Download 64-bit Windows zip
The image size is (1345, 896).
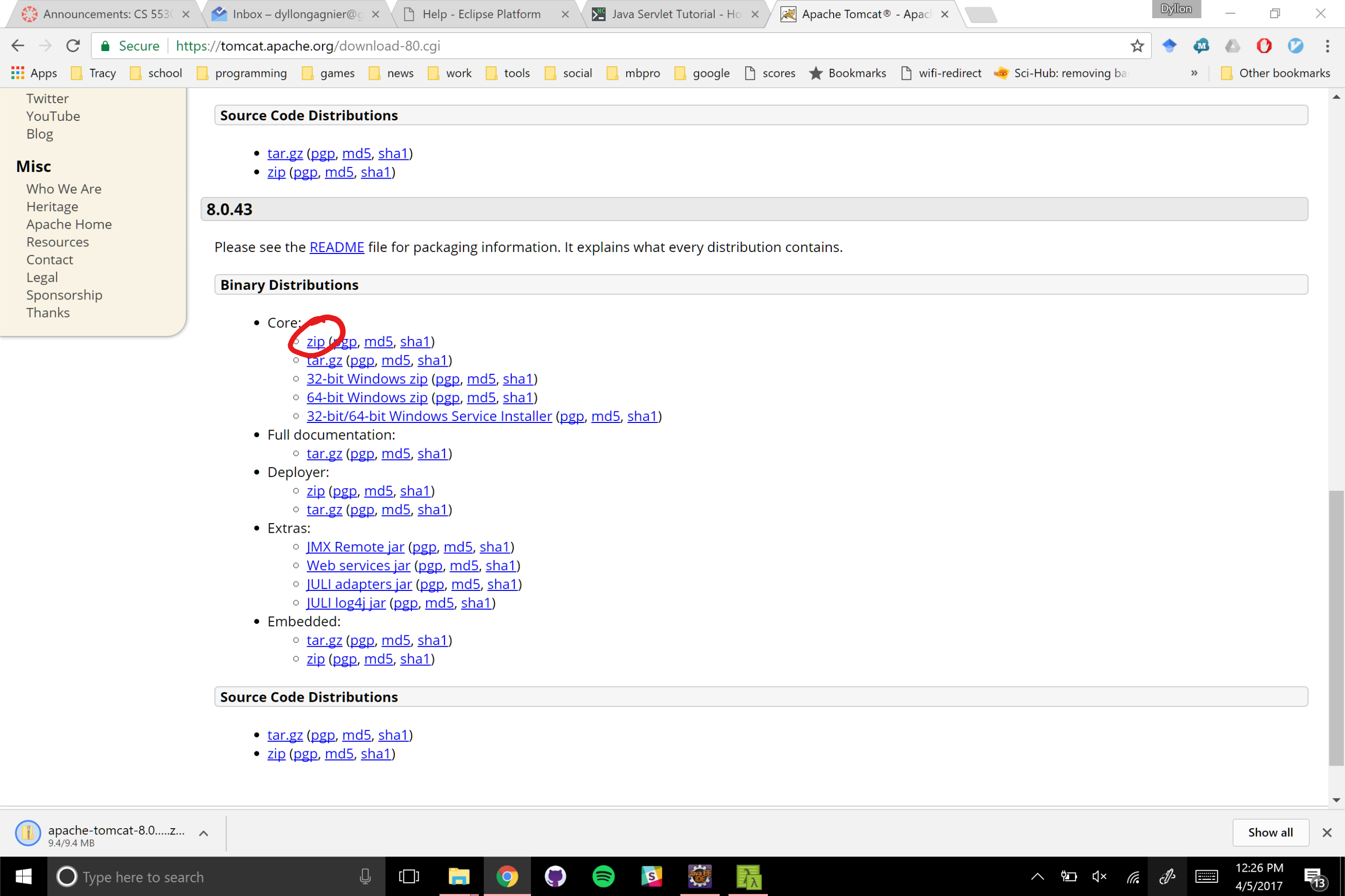pos(366,397)
